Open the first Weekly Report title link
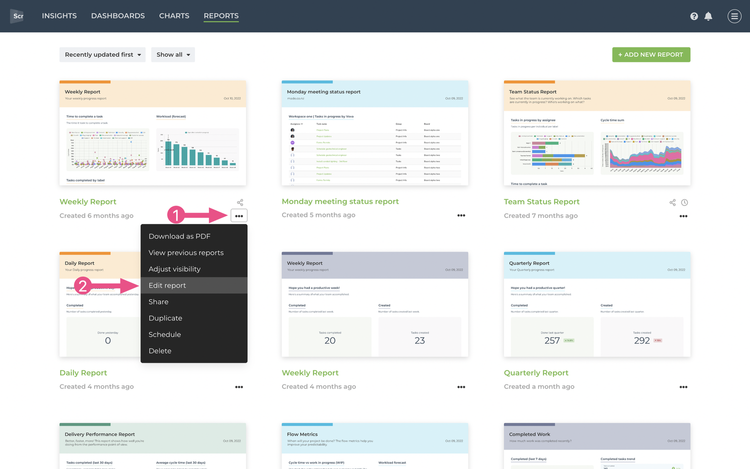The image size is (750, 469). [x=88, y=202]
